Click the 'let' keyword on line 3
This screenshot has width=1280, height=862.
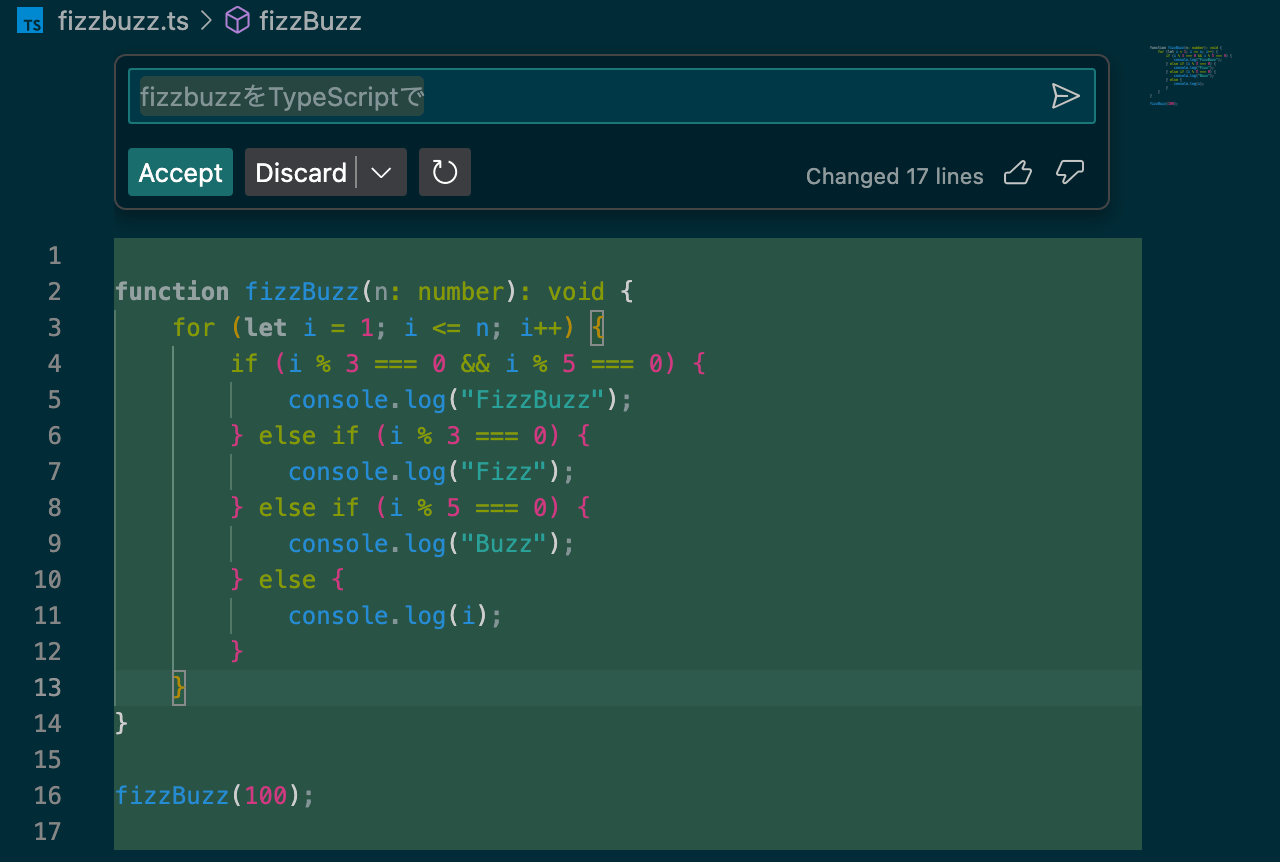(266, 328)
